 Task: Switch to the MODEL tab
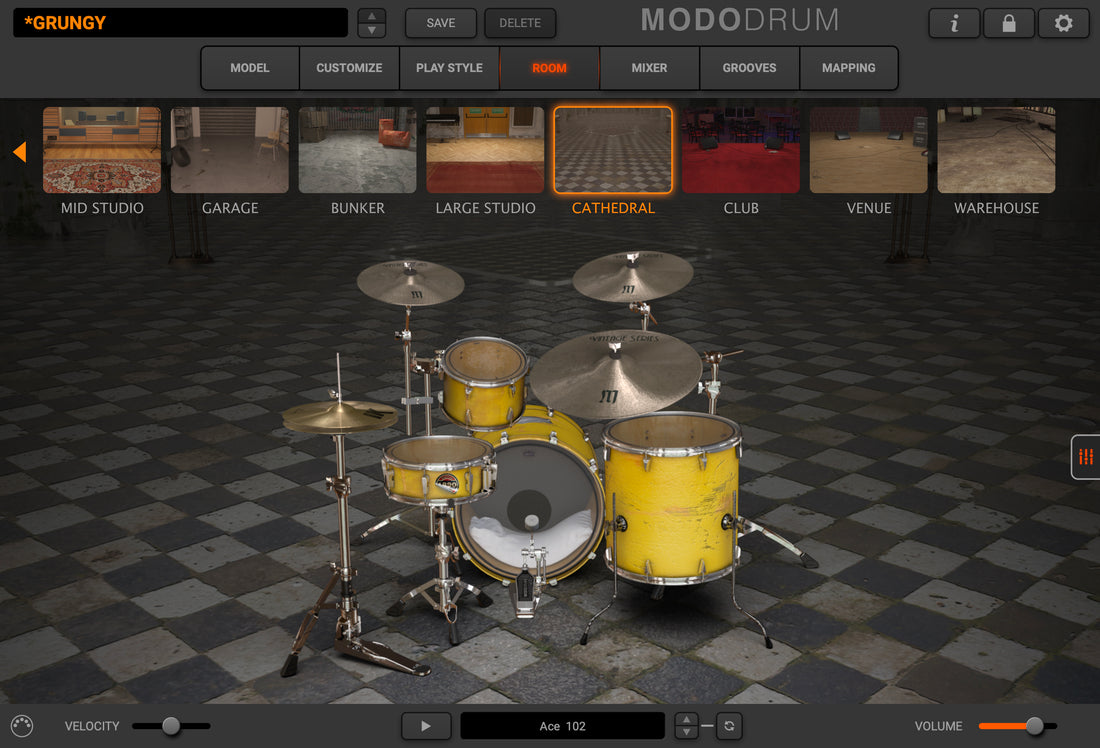pos(250,68)
